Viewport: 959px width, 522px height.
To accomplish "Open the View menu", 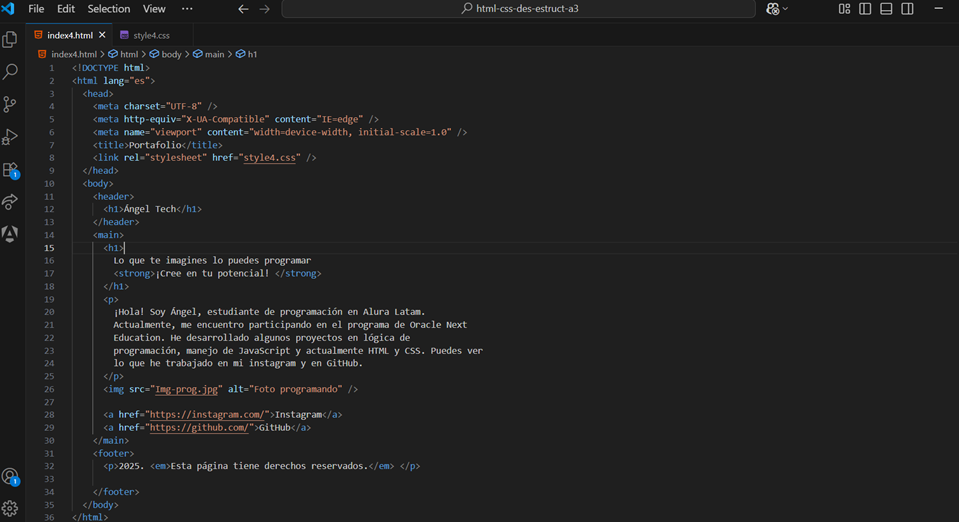I will tap(154, 9).
